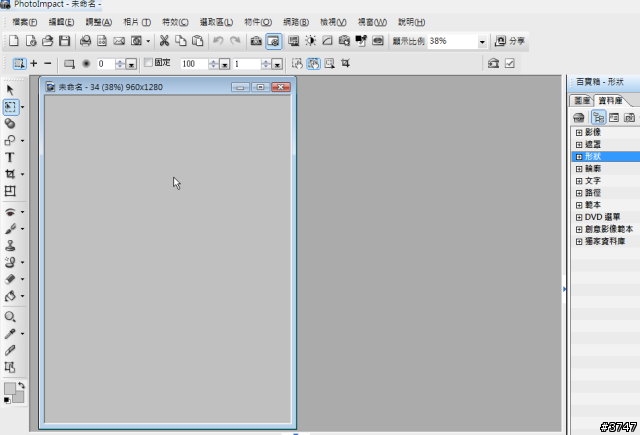Expand the 遮罩 tree node
The image size is (640, 435).
pyautogui.click(x=579, y=145)
